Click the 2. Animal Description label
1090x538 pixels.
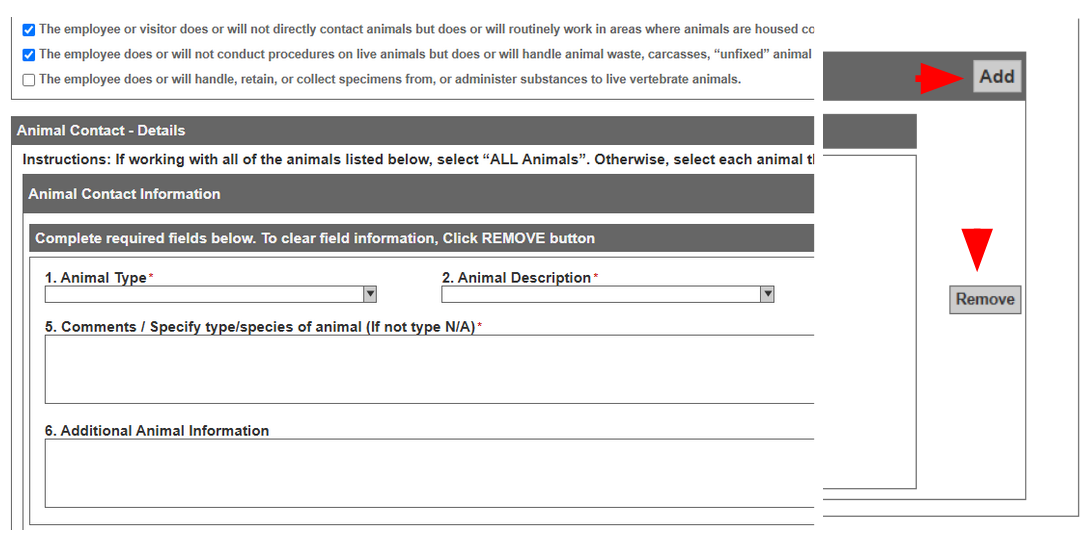(x=516, y=278)
